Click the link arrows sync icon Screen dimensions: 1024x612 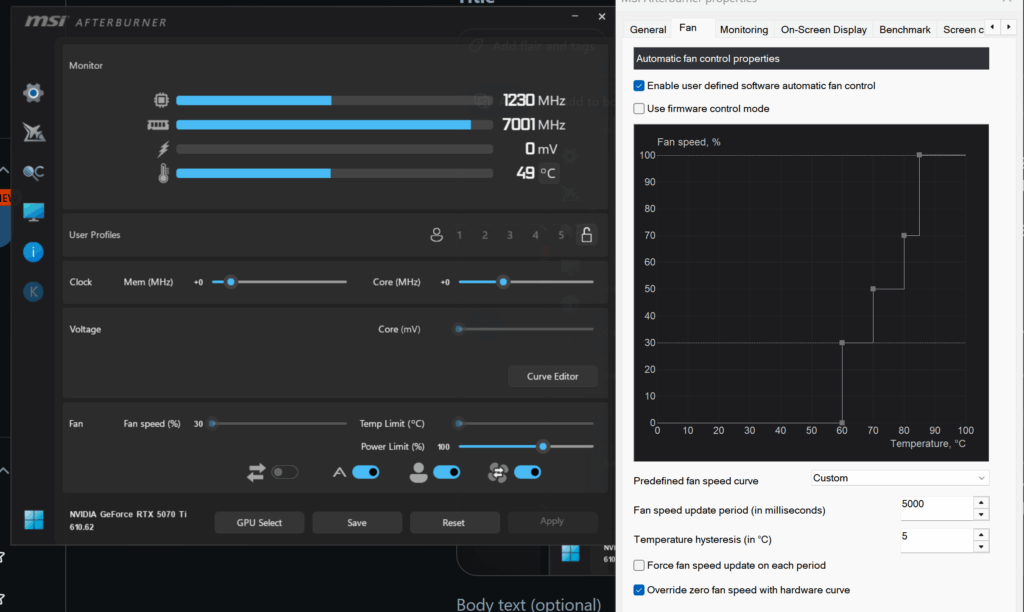point(256,472)
